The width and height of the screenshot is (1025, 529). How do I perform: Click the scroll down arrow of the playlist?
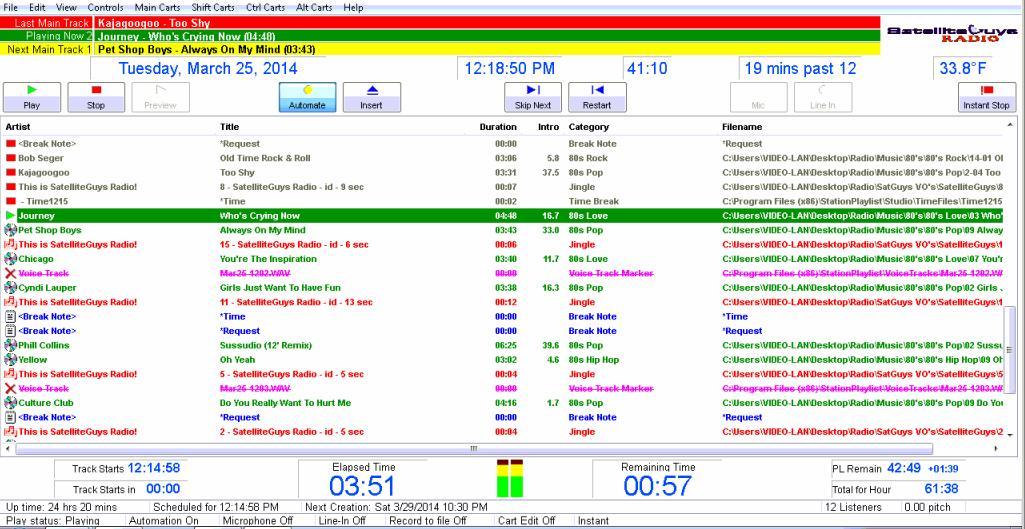coord(1010,434)
